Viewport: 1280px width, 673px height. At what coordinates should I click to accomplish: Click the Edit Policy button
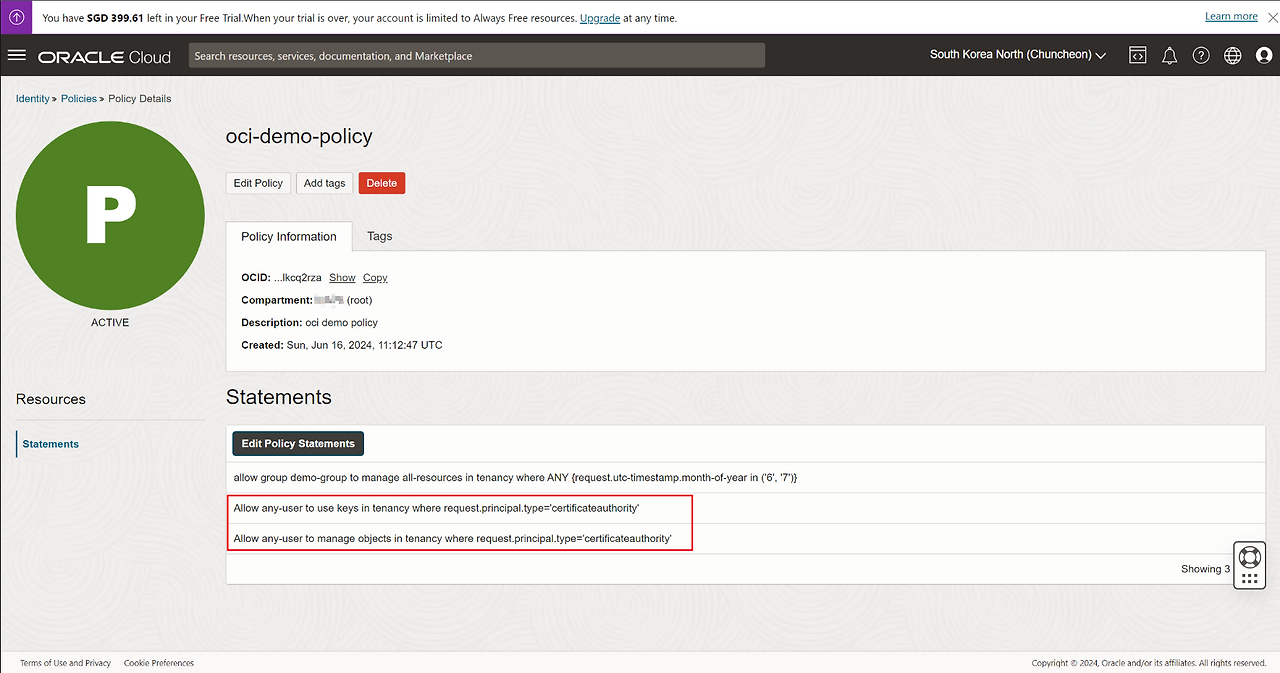point(258,183)
